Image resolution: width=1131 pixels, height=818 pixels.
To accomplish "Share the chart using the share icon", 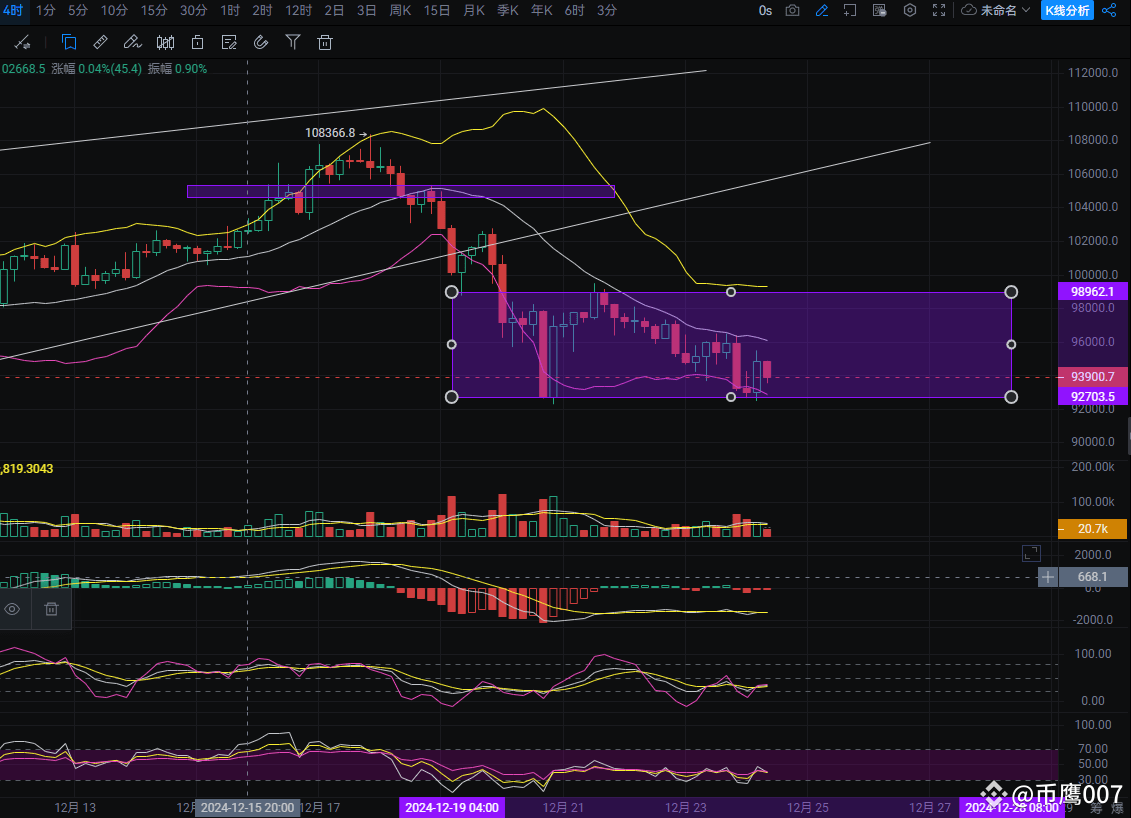I will point(1108,11).
